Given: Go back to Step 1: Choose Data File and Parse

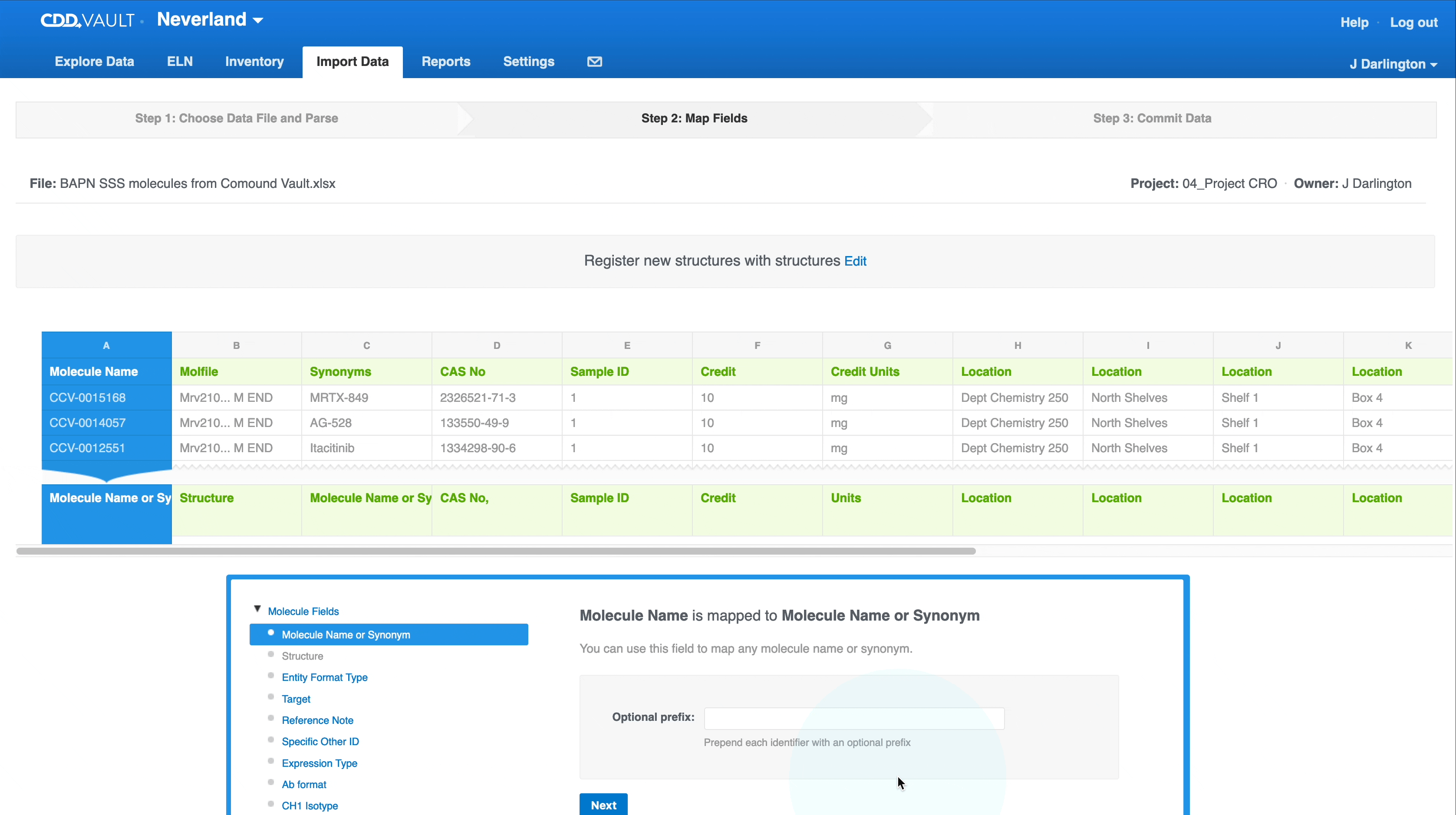Looking at the screenshot, I should click(x=236, y=118).
